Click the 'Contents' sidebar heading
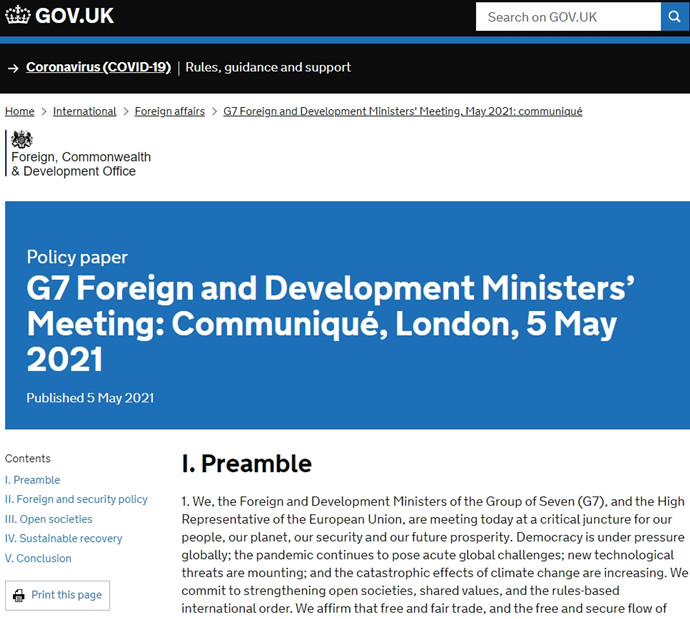The image size is (690, 619). [x=28, y=458]
